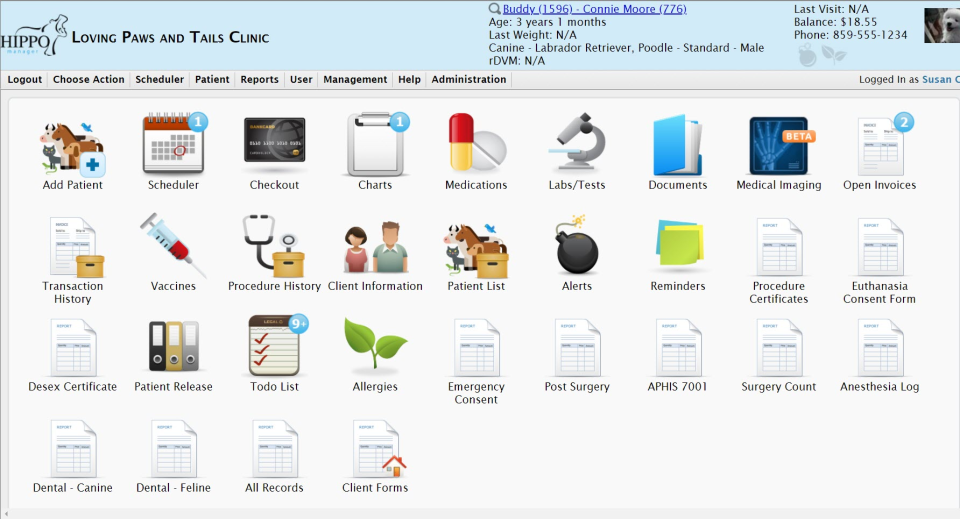Viewport: 960px width, 519px height.
Task: Click the apple icon in patient header
Action: coord(808,56)
